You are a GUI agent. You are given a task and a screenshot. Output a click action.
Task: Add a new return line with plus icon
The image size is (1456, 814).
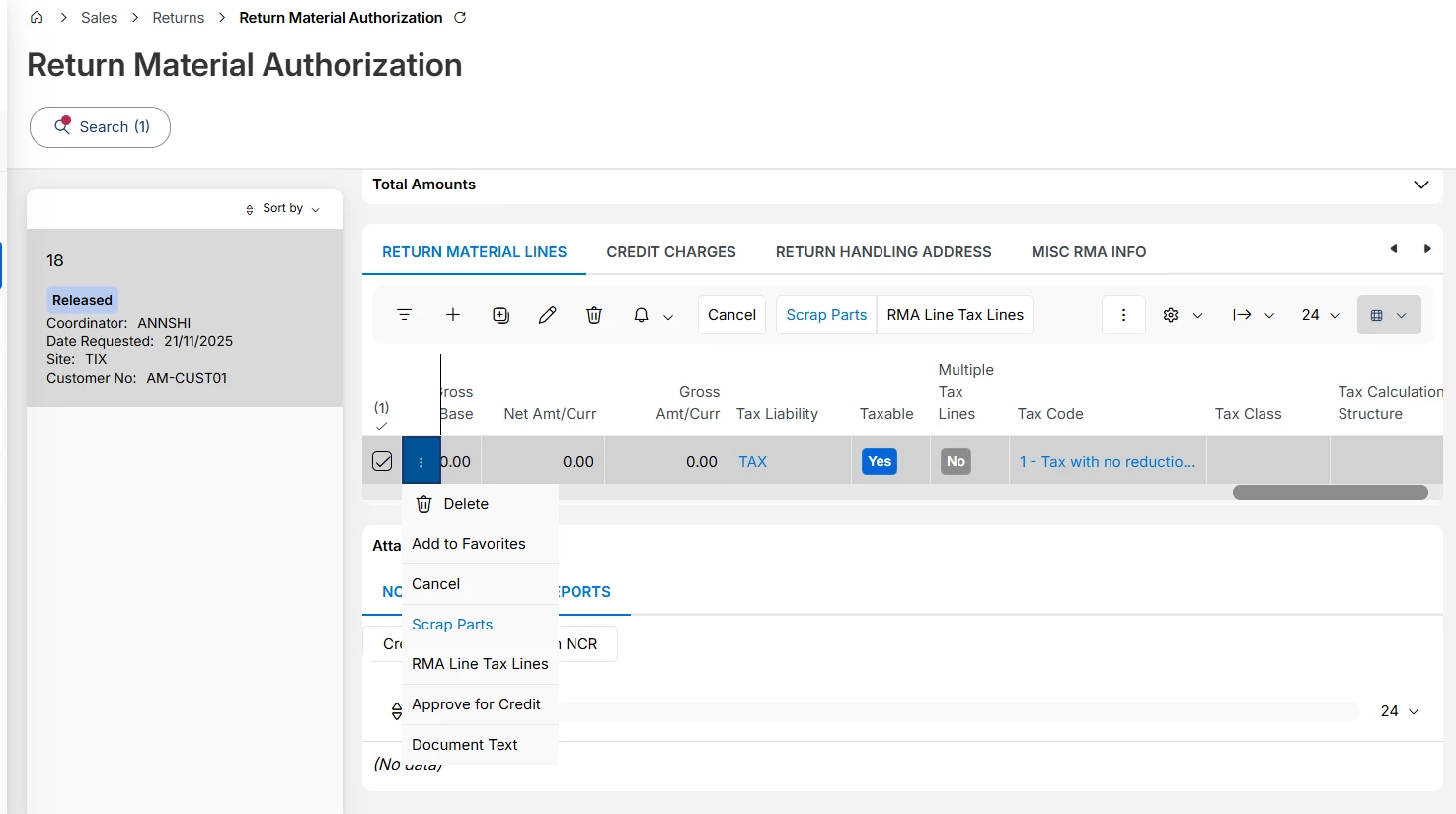(x=453, y=315)
